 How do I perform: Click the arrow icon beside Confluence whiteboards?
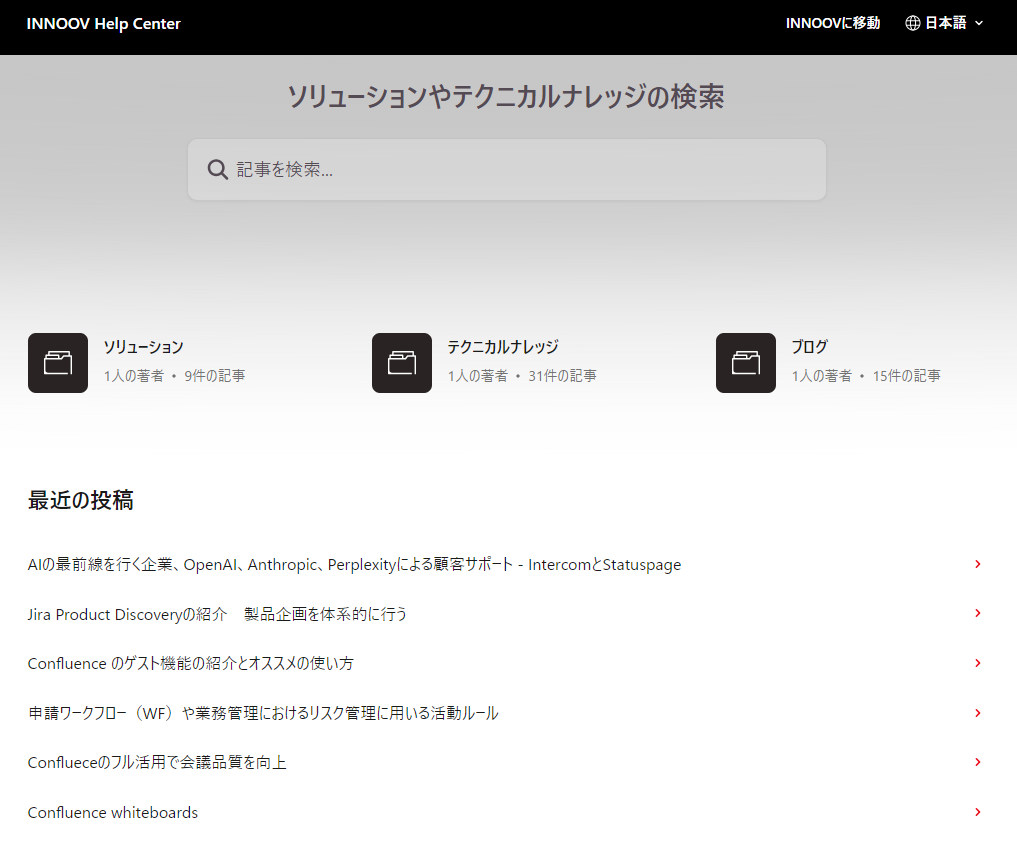[977, 812]
